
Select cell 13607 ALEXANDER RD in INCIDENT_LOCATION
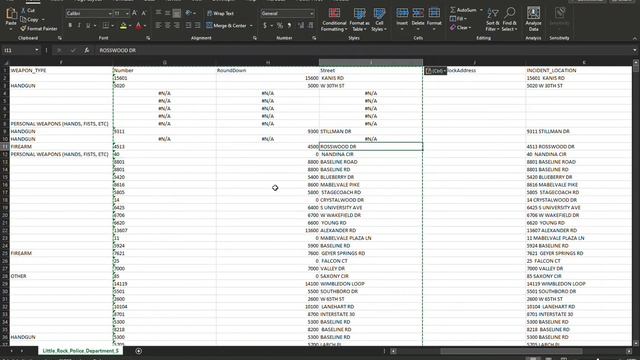(578, 231)
